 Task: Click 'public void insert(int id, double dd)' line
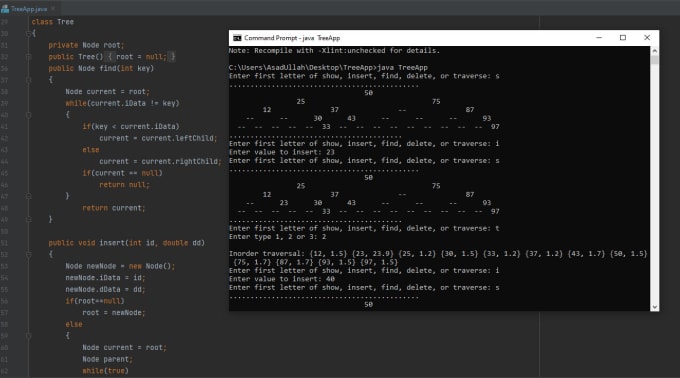coord(127,243)
